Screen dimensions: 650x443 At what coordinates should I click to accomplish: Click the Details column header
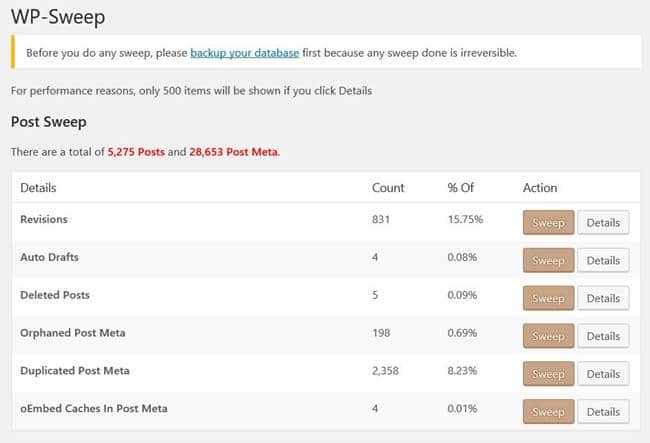coord(38,188)
